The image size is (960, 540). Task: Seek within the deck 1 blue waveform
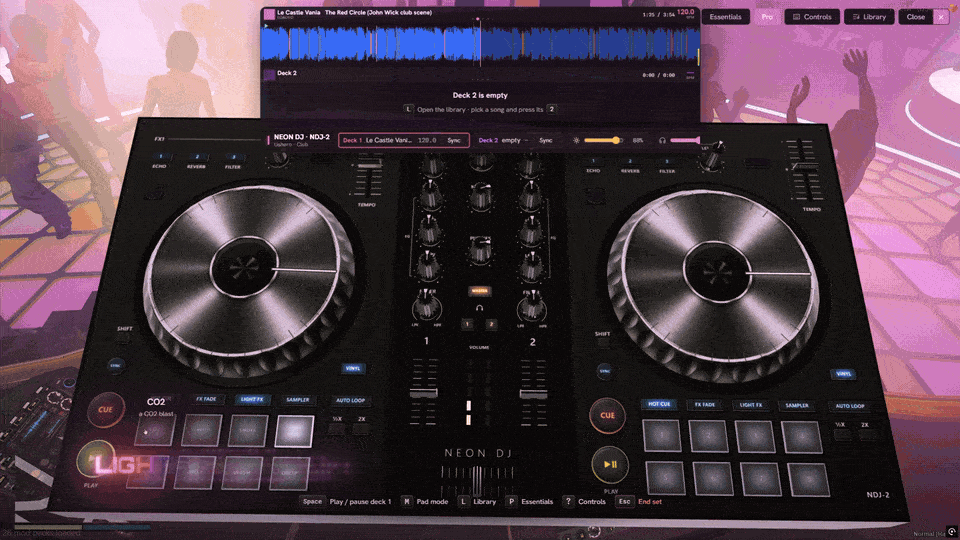(x=480, y=44)
